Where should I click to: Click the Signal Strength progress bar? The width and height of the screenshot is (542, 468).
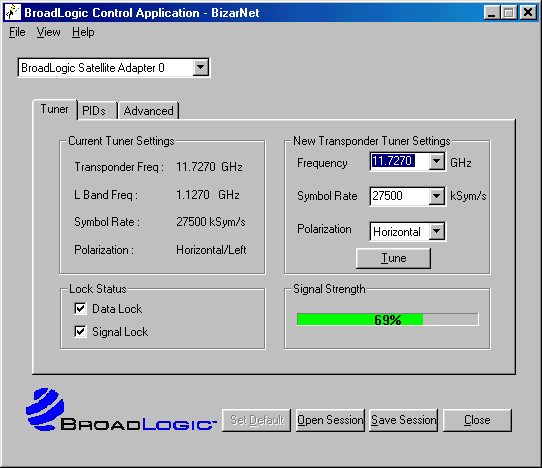(x=387, y=319)
